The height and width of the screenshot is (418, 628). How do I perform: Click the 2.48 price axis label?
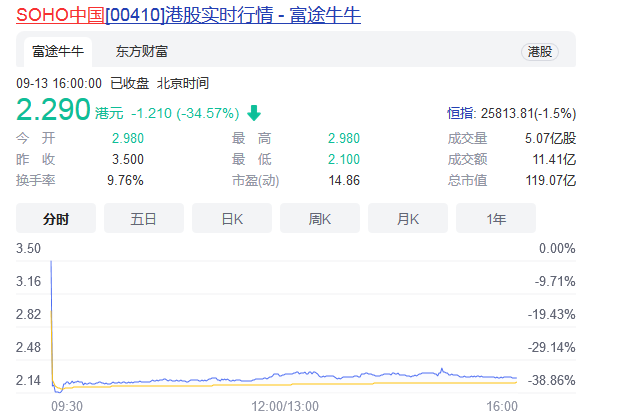[x=28, y=347]
